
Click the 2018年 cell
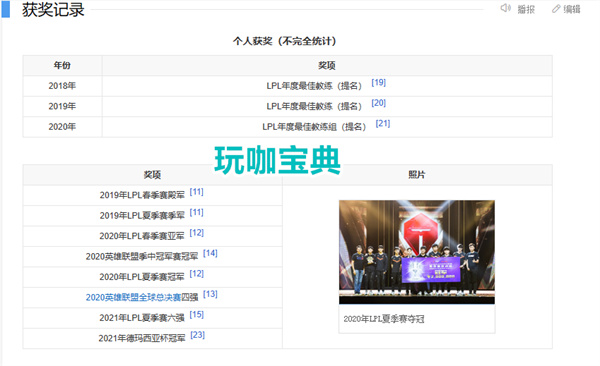pos(62,86)
